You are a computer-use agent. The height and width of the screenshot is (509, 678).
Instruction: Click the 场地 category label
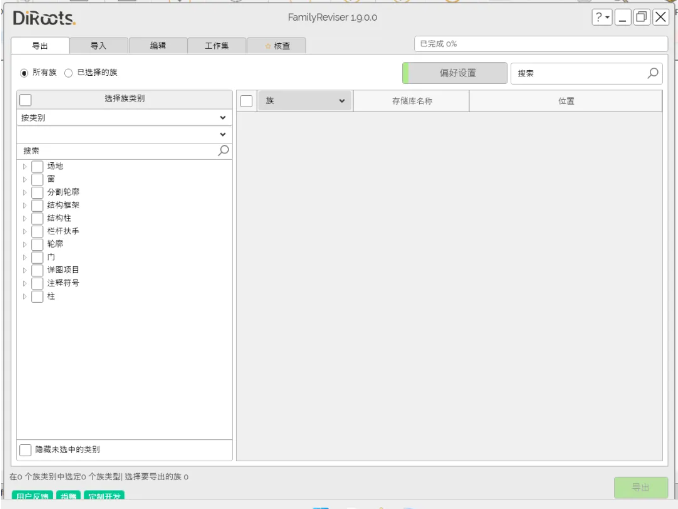55,166
